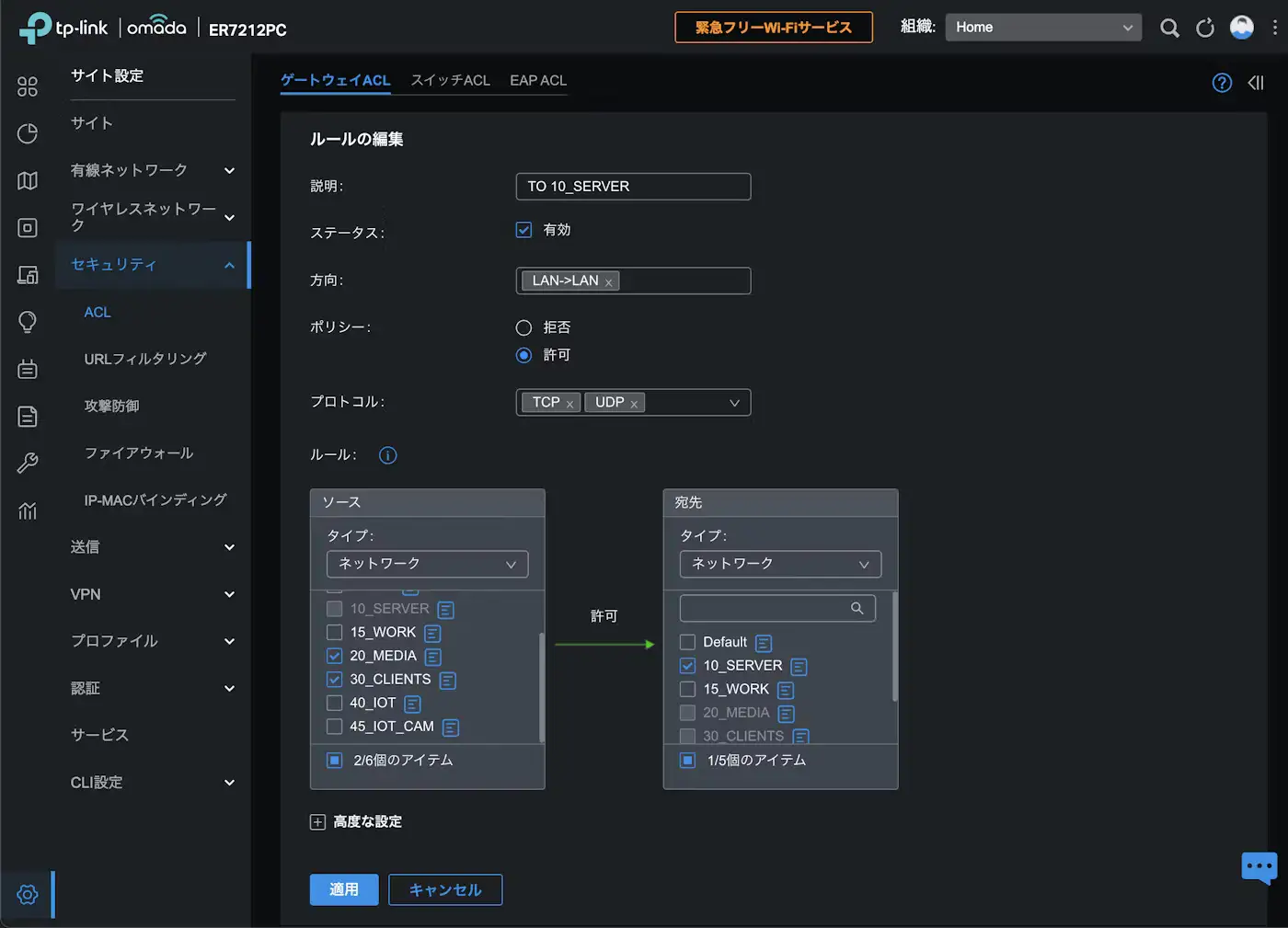Expand 有線ネットワーク menu

(x=153, y=170)
